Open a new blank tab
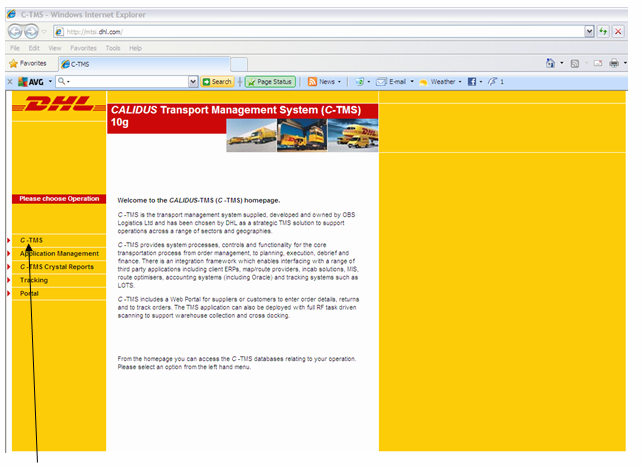Screen dimensions: 642x466 (239, 65)
